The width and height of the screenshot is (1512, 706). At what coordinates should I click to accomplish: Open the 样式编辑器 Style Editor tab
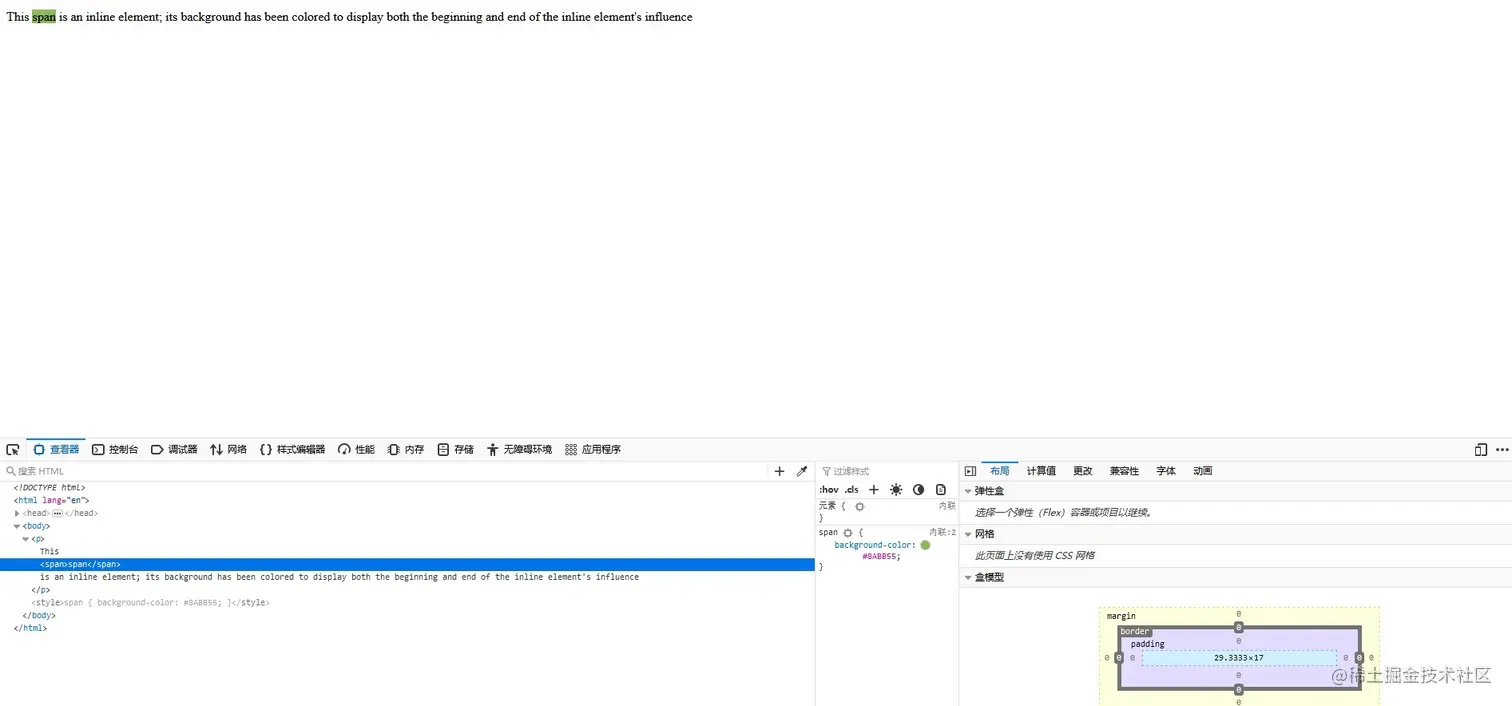293,450
